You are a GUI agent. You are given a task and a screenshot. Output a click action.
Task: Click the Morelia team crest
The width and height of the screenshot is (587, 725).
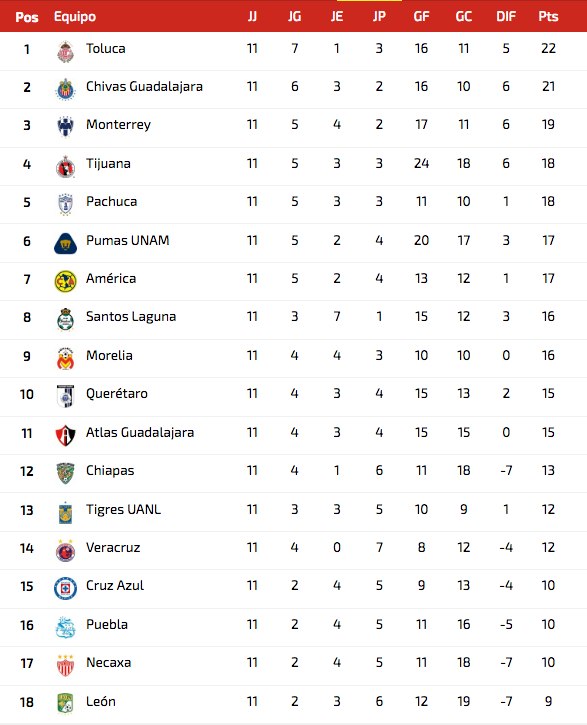65,358
